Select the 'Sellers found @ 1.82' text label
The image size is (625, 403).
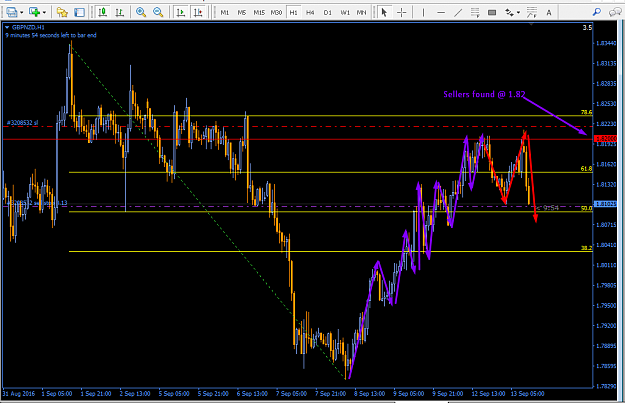point(484,94)
